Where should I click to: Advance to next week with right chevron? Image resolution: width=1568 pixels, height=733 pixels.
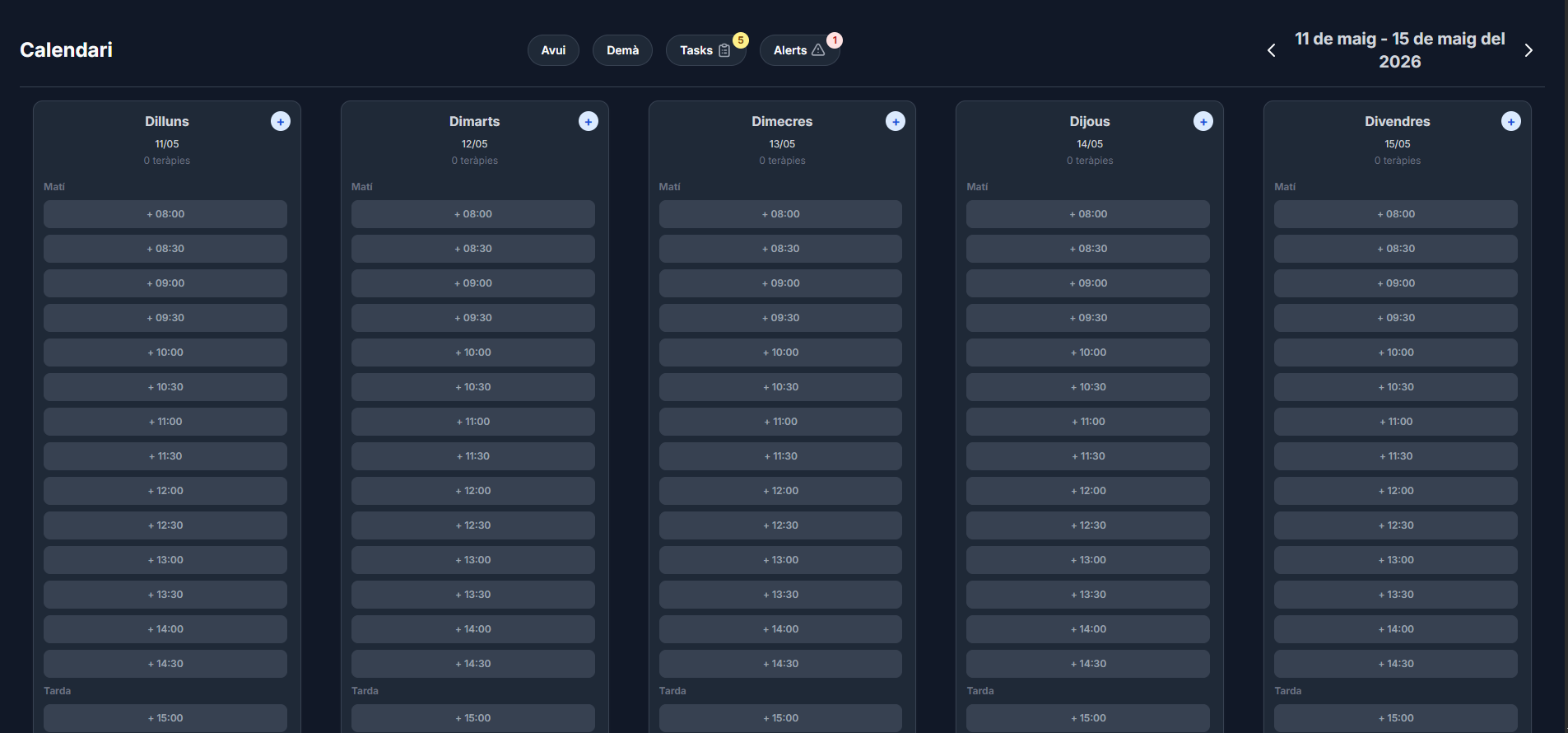[x=1528, y=50]
